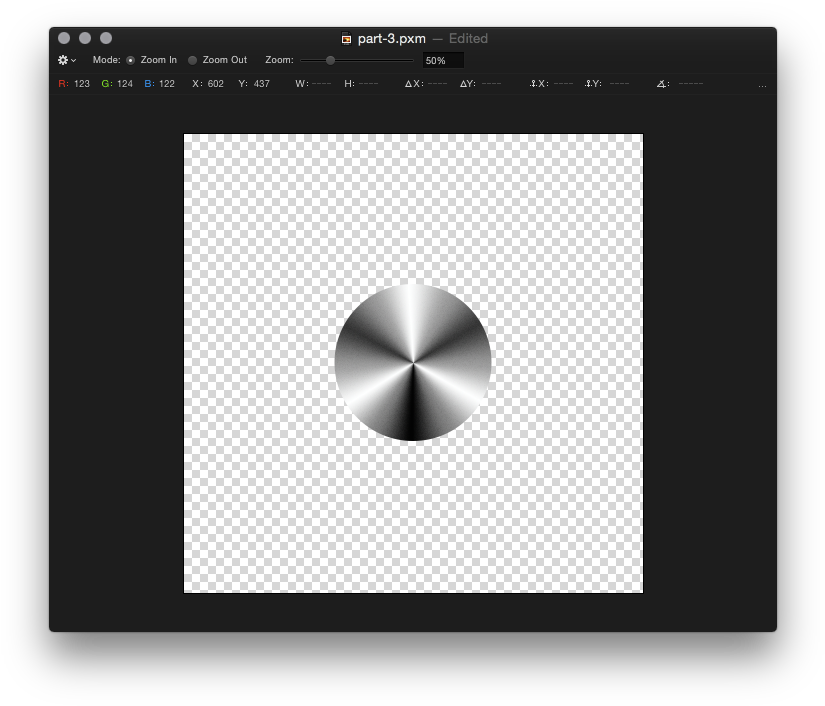Click the green G color value readout
The image size is (825, 706).
(117, 84)
